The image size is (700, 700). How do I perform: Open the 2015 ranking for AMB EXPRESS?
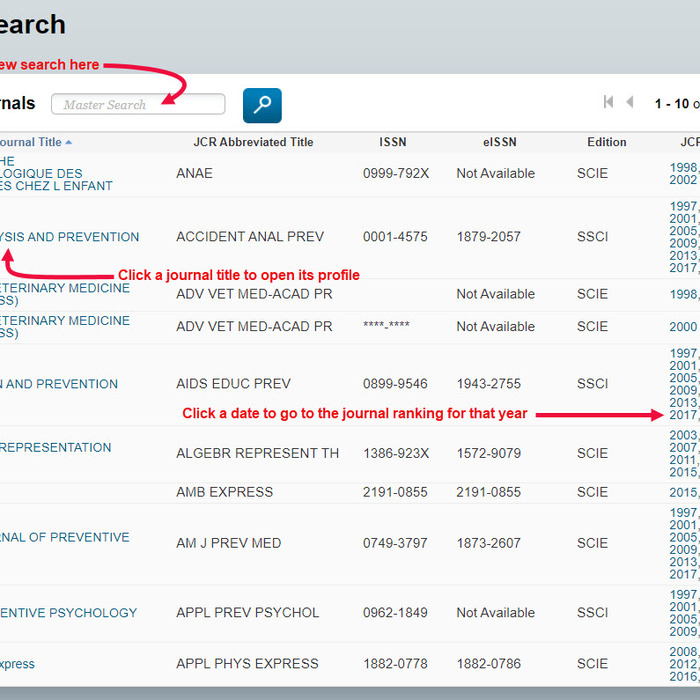click(683, 492)
